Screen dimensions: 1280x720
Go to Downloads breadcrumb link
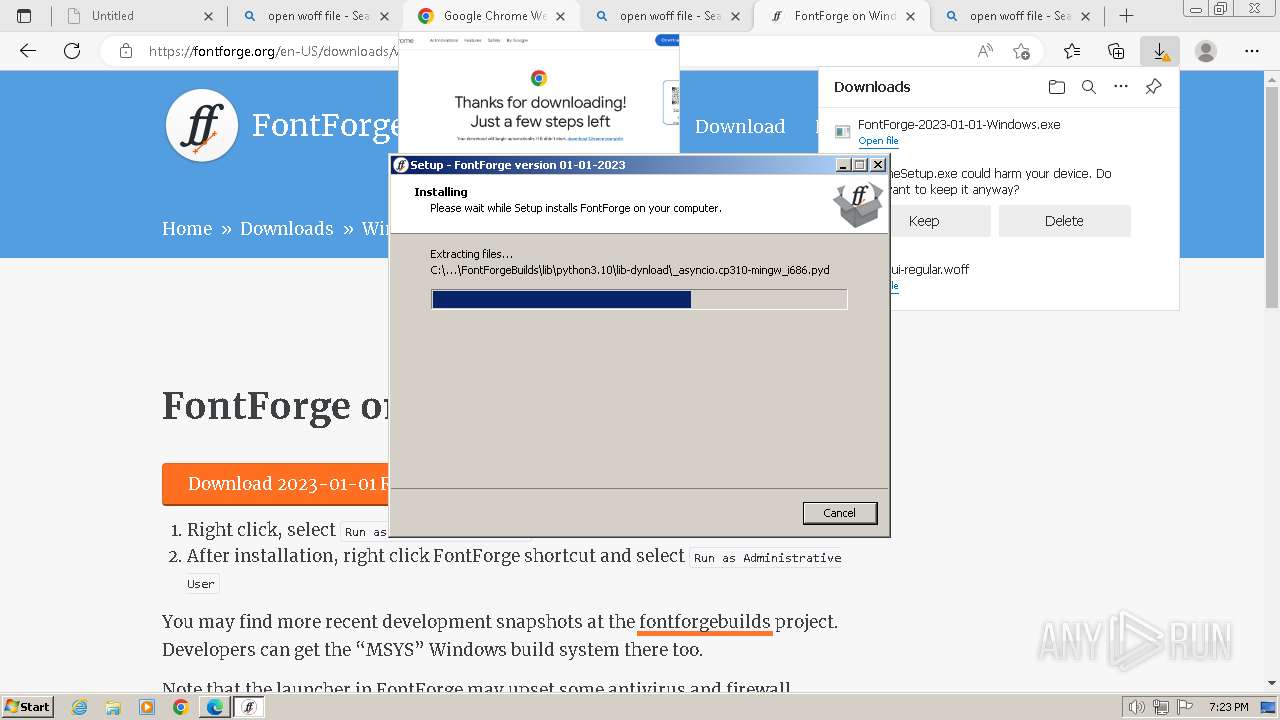[x=287, y=229]
